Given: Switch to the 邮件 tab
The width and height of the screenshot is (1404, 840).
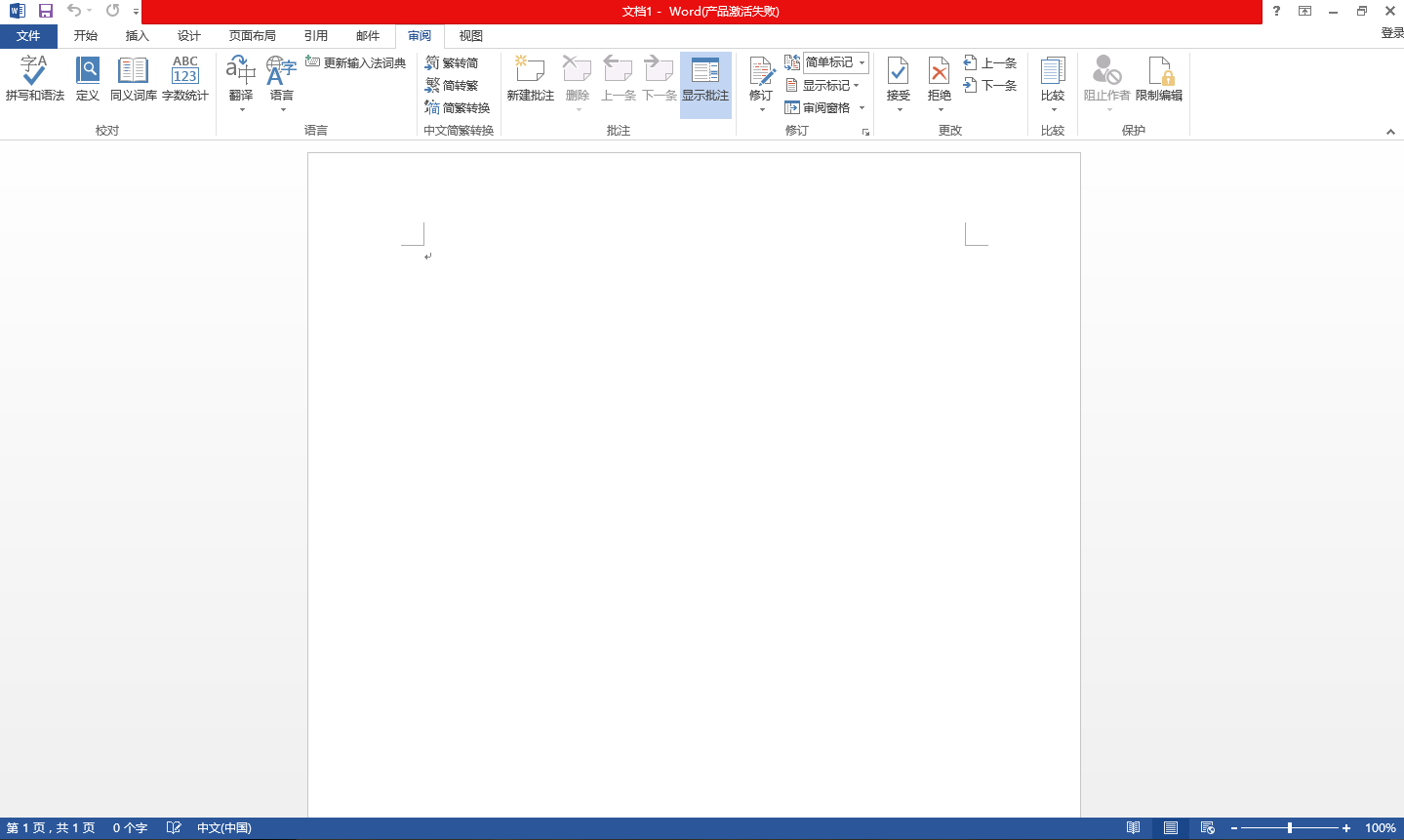Looking at the screenshot, I should pyautogui.click(x=368, y=36).
